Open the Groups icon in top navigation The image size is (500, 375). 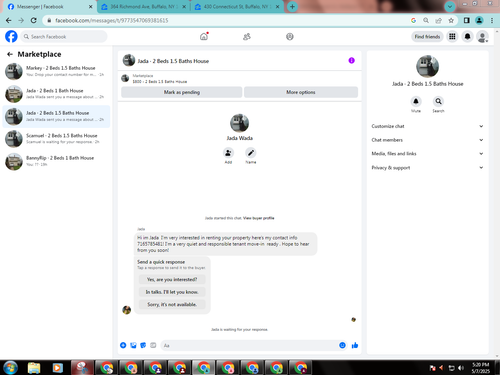[x=290, y=36]
